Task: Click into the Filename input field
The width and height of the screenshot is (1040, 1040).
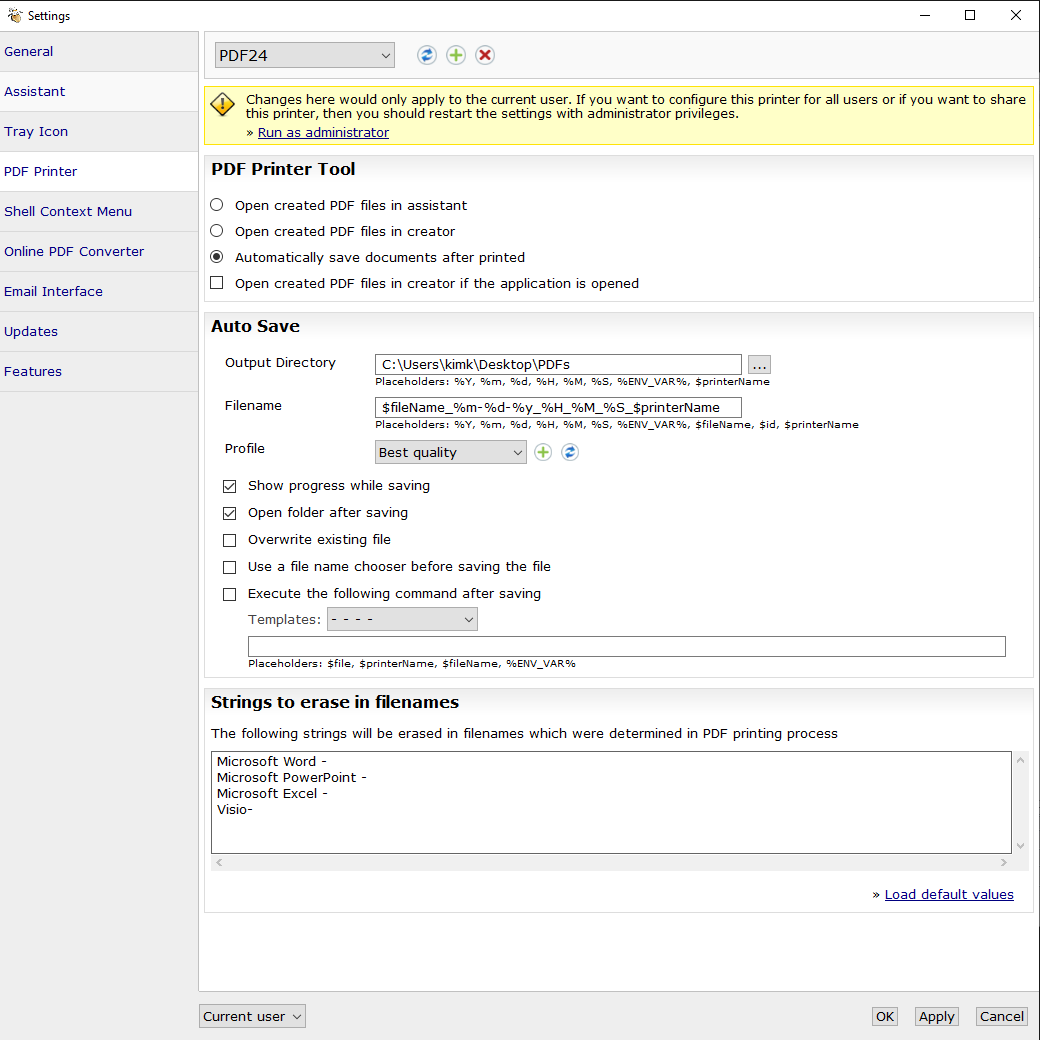Action: click(558, 407)
